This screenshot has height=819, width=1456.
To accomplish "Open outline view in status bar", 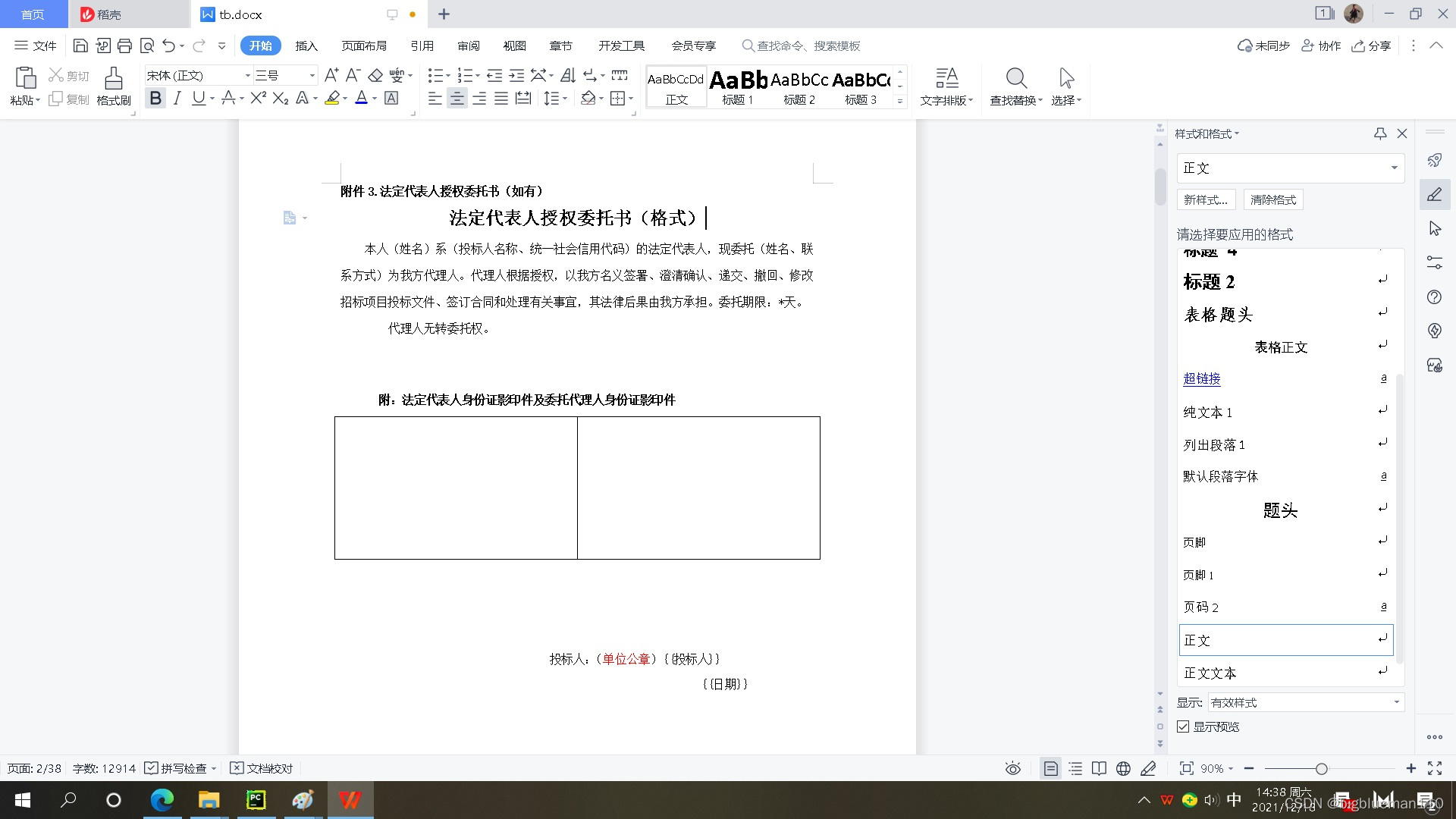I will [1075, 768].
